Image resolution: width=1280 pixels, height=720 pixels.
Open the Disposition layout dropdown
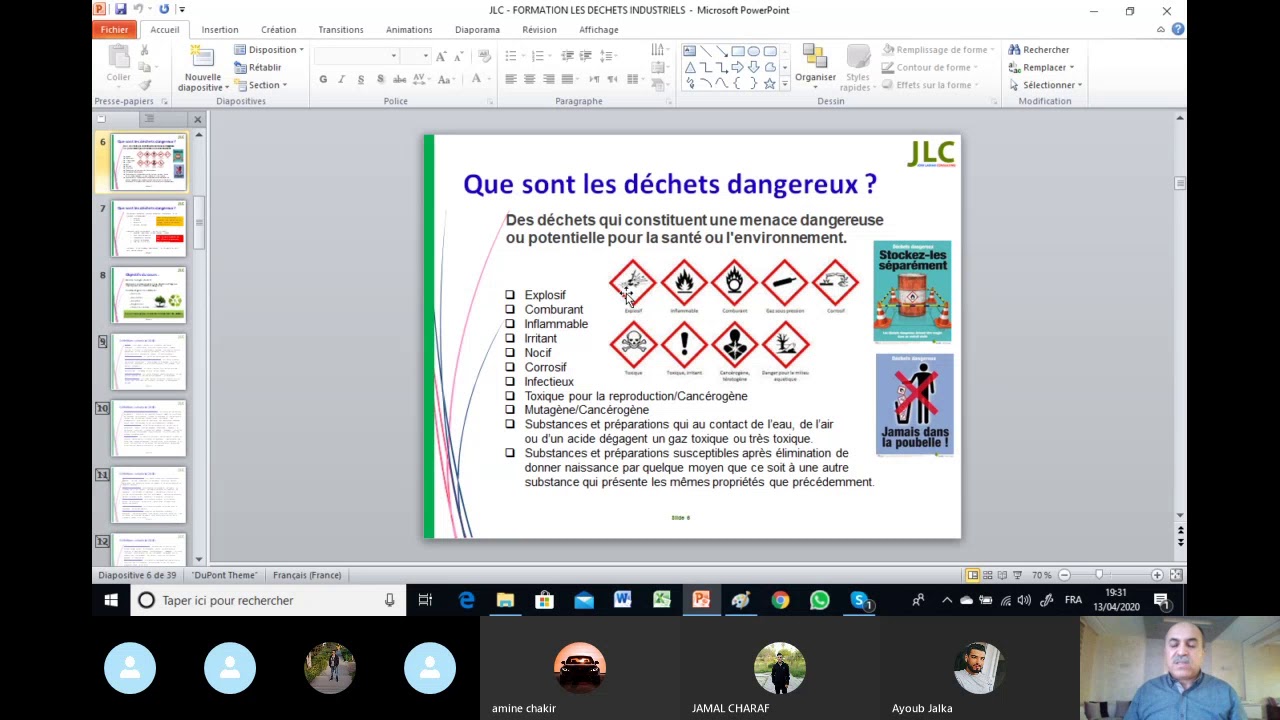click(x=269, y=50)
